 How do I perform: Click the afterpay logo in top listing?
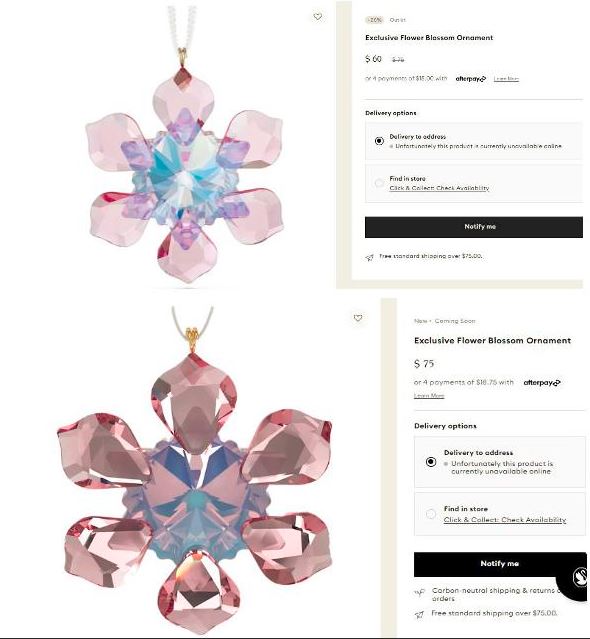[x=471, y=79]
